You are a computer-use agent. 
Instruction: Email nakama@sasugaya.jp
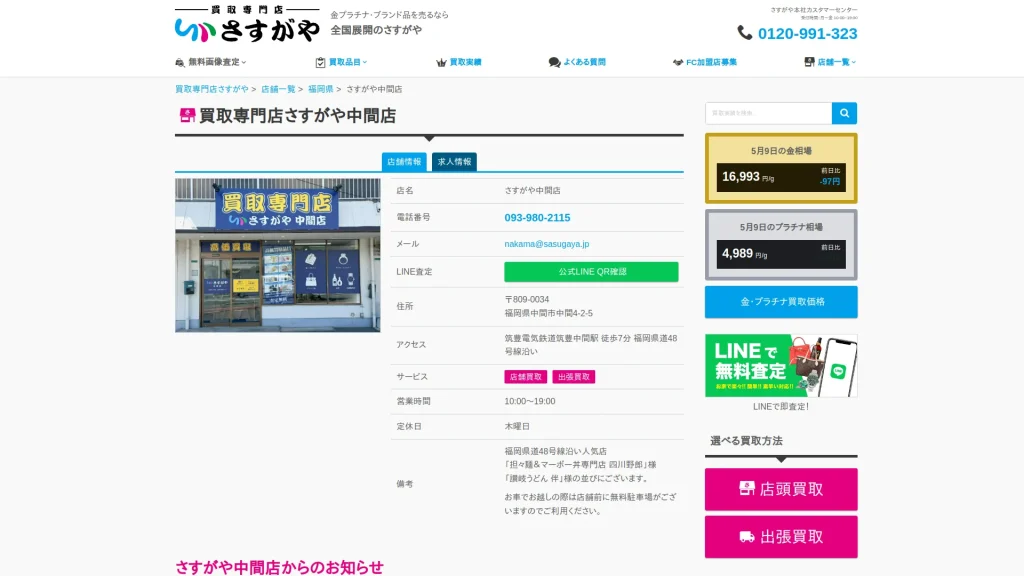coord(547,244)
